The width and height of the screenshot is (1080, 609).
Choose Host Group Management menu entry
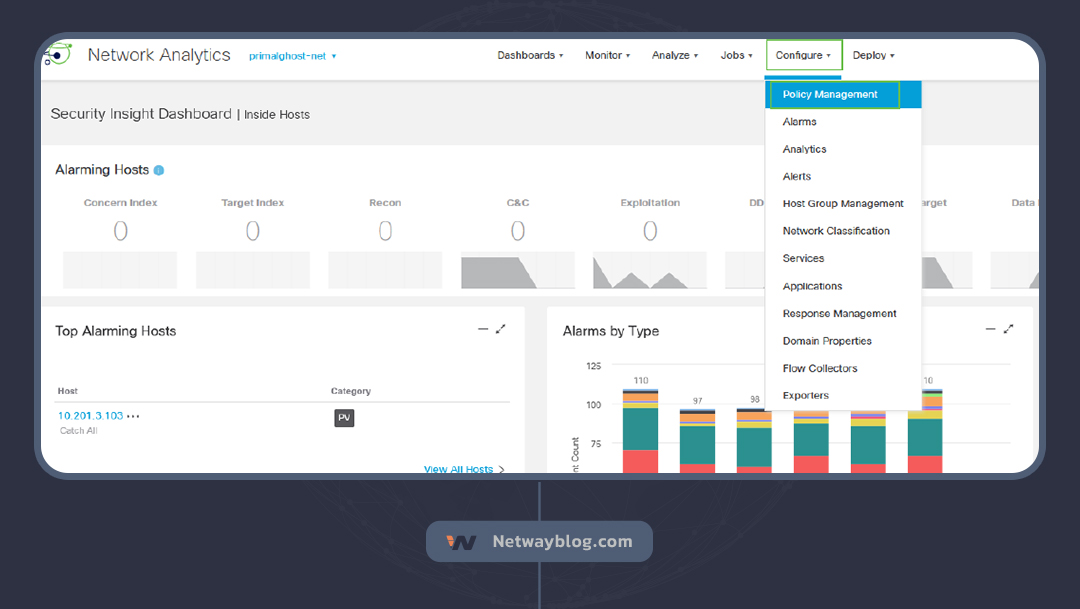pos(842,204)
